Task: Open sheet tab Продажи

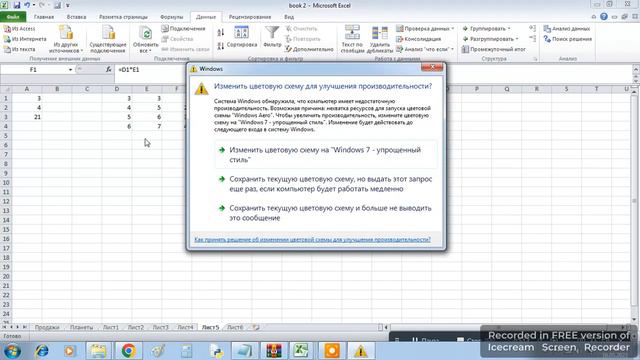Action: (x=47, y=327)
